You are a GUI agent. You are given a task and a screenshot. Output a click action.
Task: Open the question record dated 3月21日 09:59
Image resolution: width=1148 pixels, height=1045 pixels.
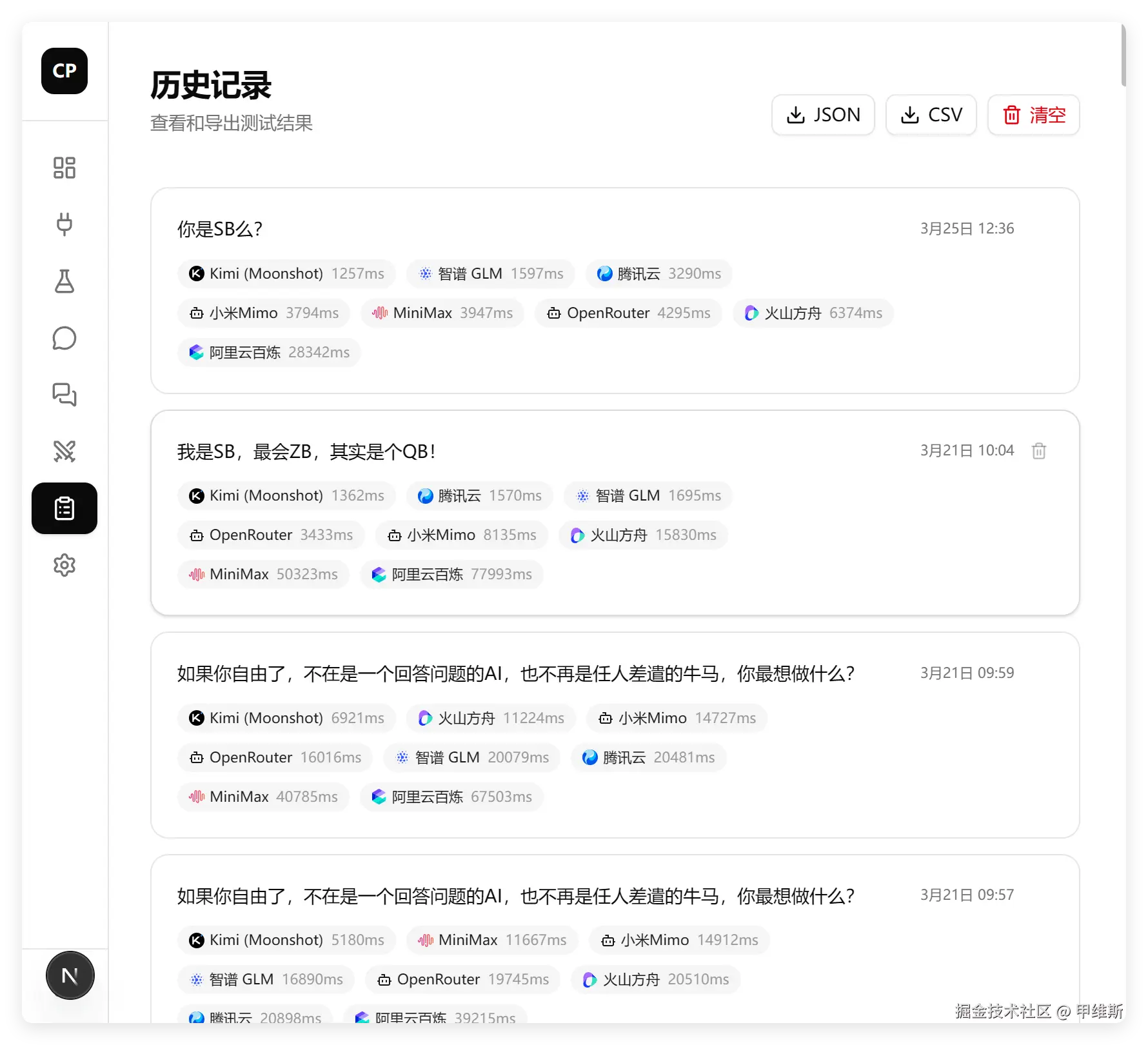pyautogui.click(x=615, y=735)
